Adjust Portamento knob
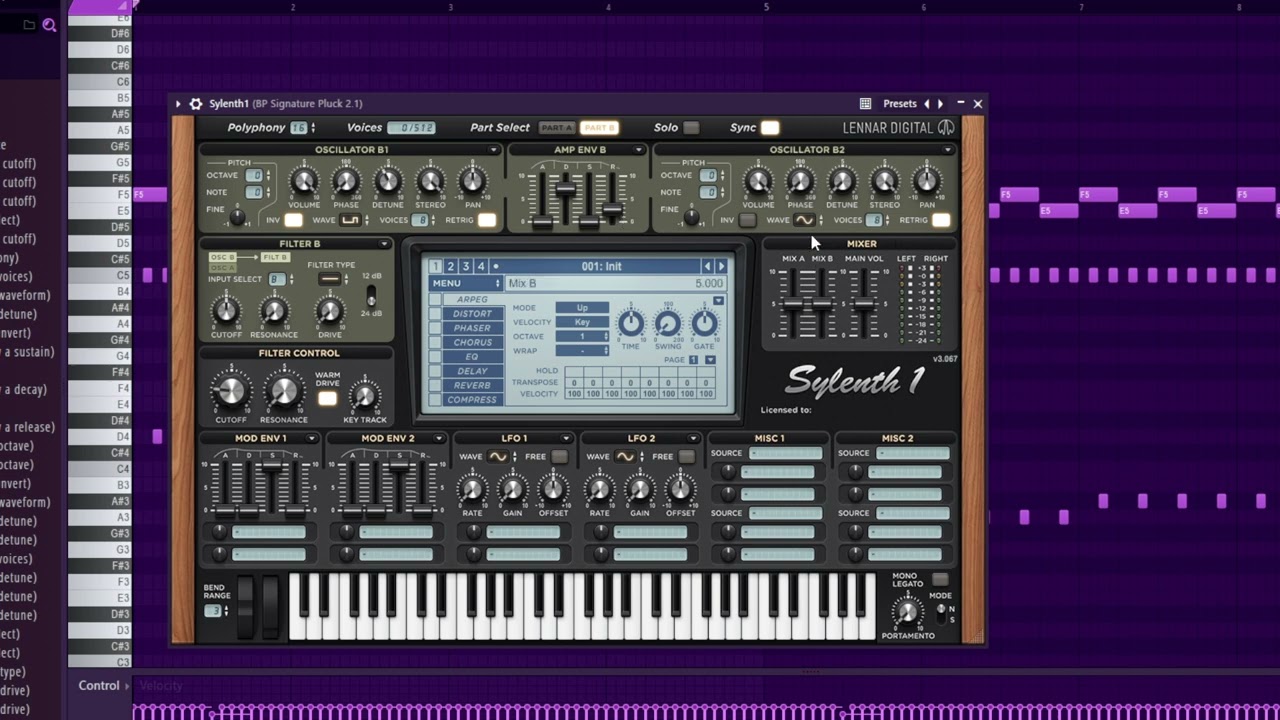Image resolution: width=1280 pixels, height=720 pixels. coord(908,611)
